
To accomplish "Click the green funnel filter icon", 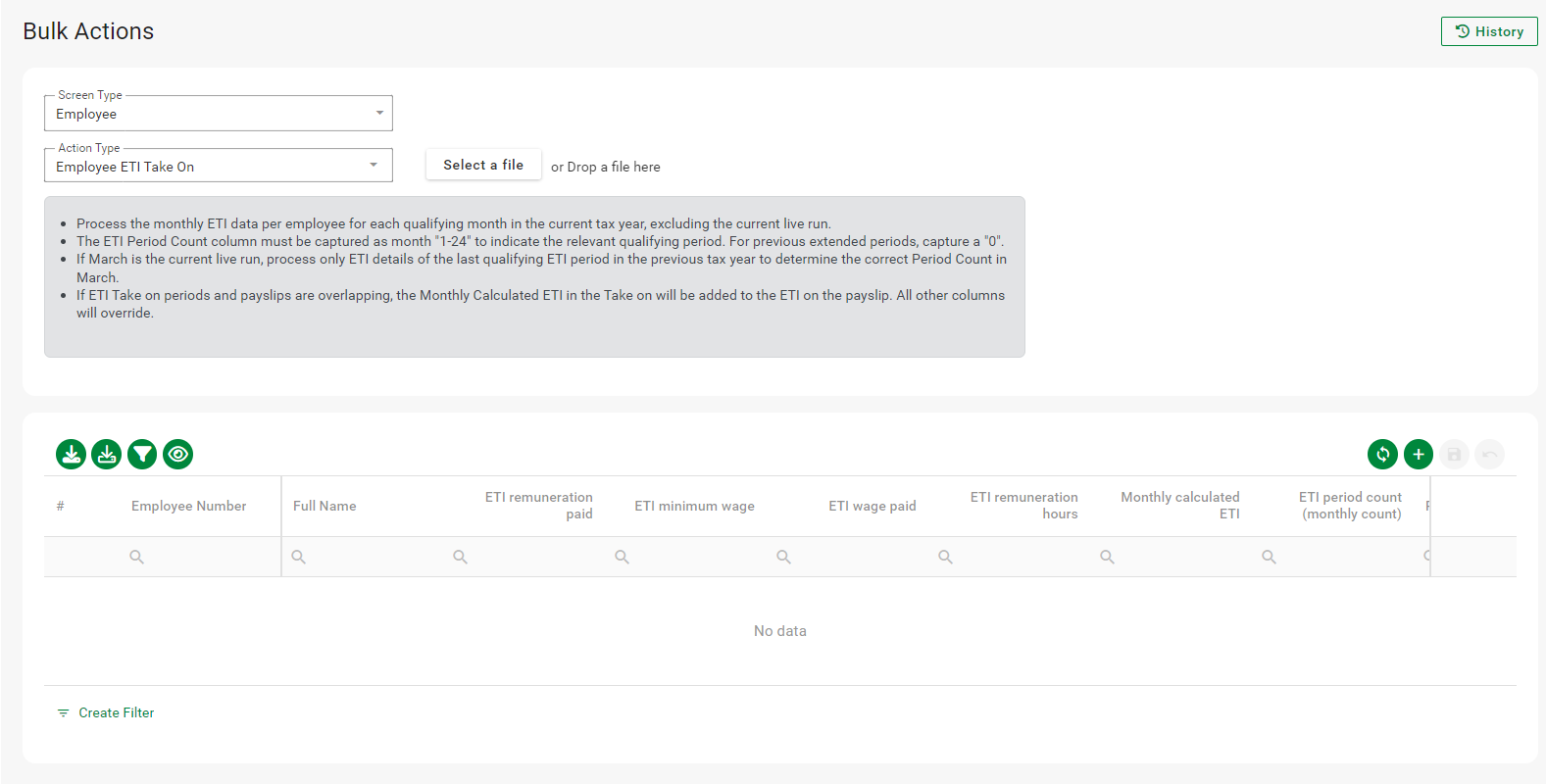I will tap(142, 454).
